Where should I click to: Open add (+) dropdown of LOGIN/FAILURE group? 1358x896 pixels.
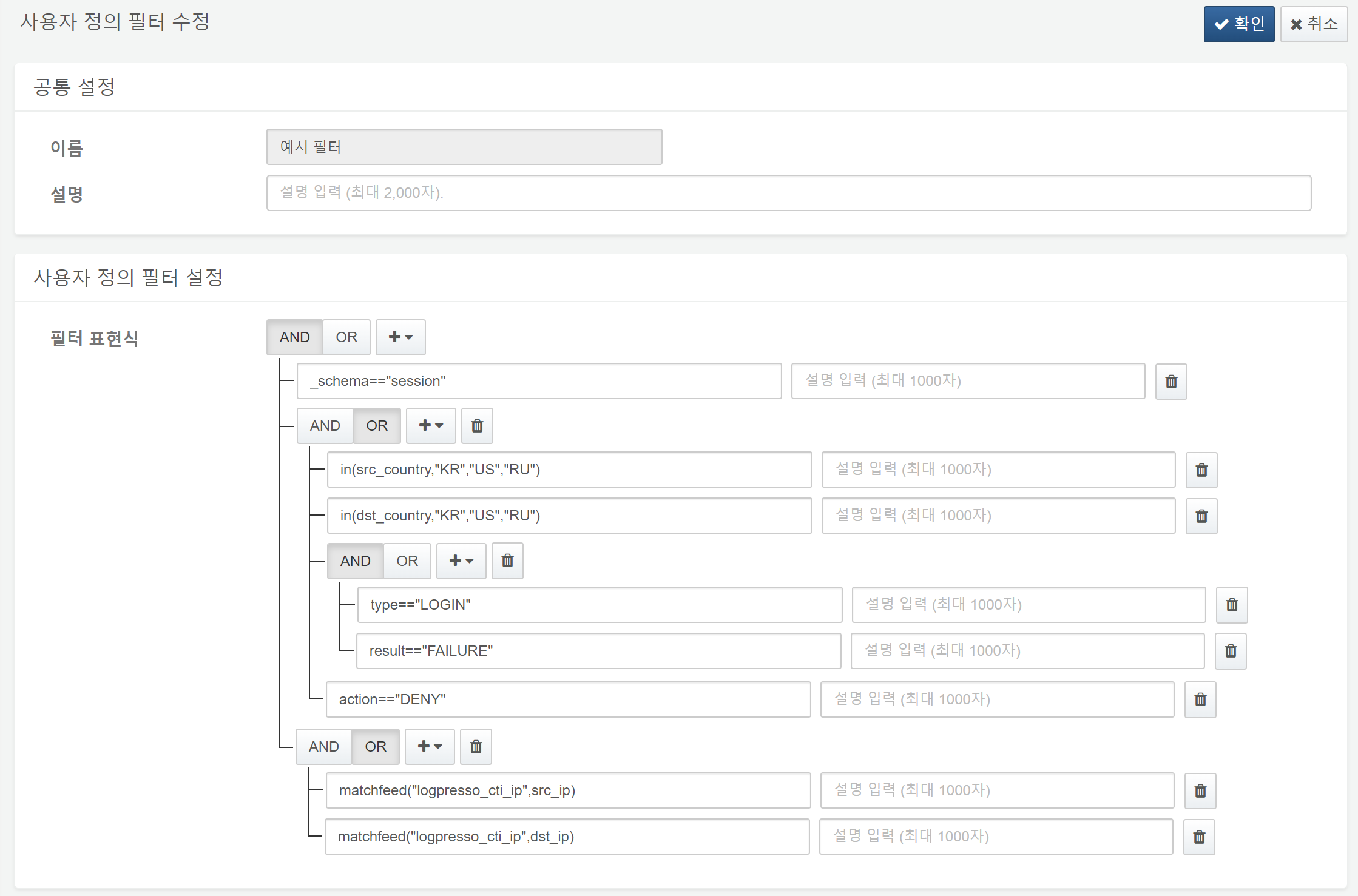point(461,561)
